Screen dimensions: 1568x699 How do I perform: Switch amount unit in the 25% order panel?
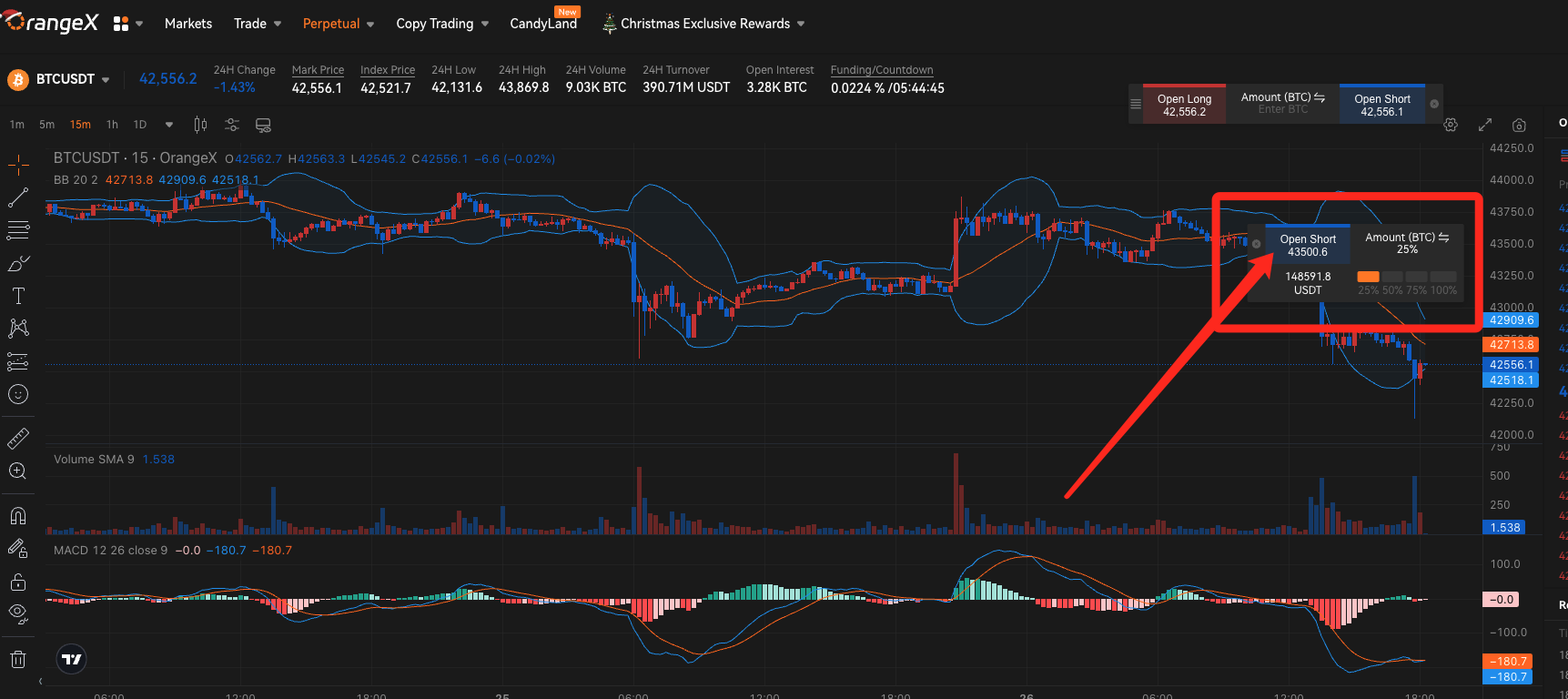(x=1443, y=238)
